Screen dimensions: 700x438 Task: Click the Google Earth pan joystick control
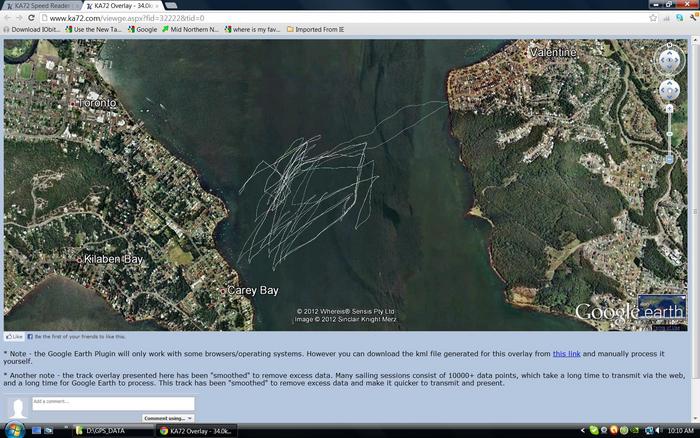point(669,91)
